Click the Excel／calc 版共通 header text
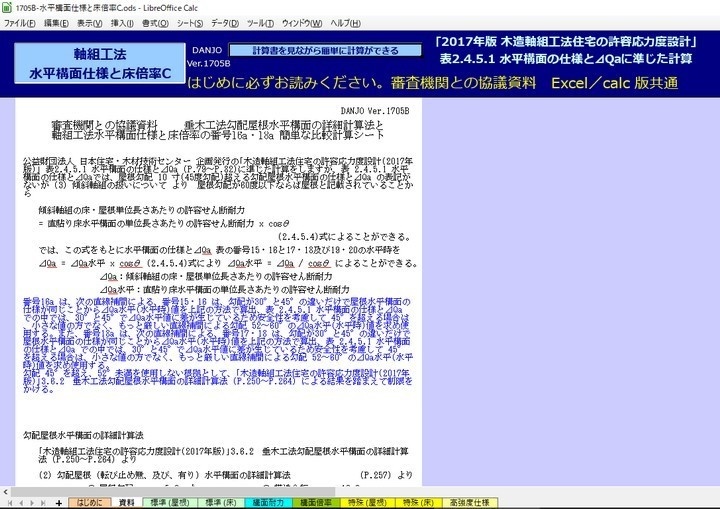Viewport: 720px width, 509px height. 614,83
